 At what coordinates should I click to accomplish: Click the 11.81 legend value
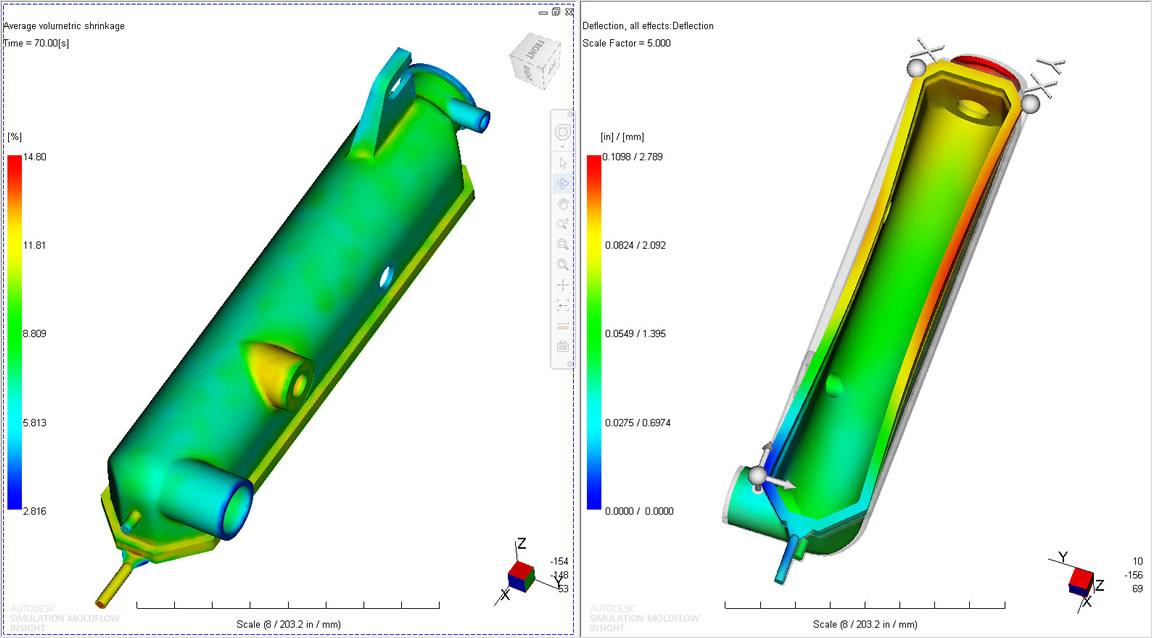(35, 245)
